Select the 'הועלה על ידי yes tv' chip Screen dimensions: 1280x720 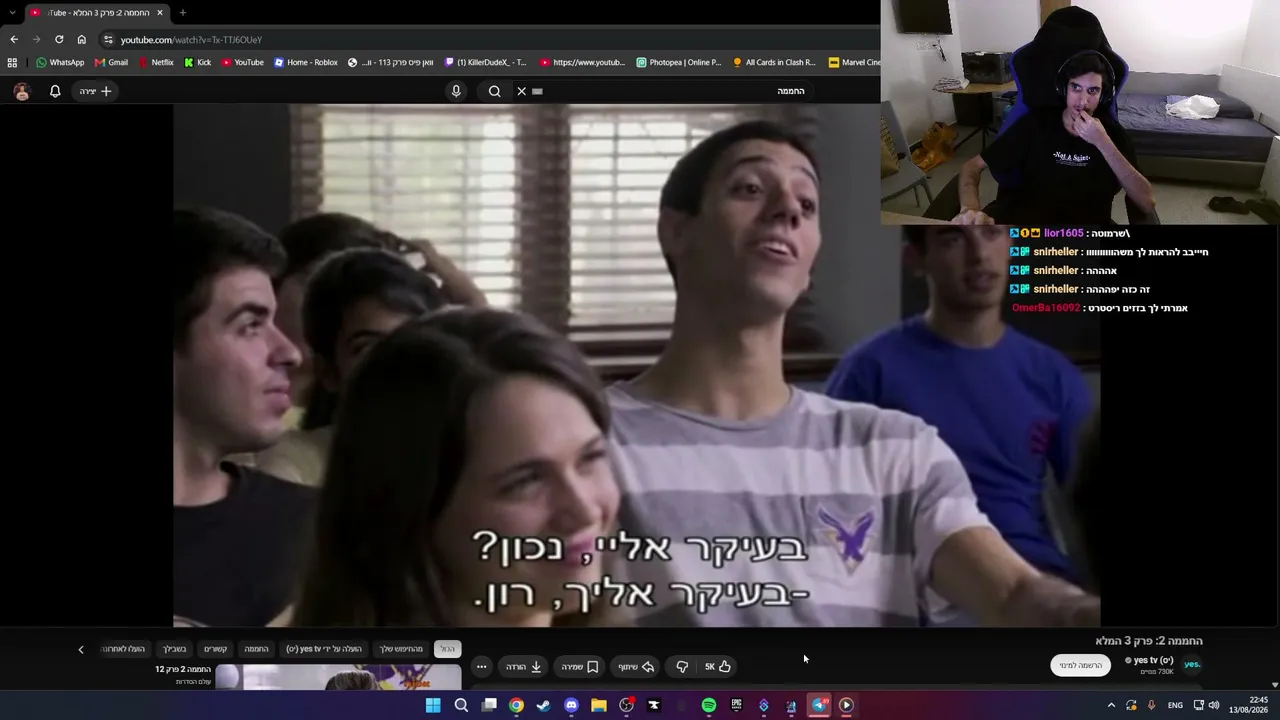click(x=324, y=649)
